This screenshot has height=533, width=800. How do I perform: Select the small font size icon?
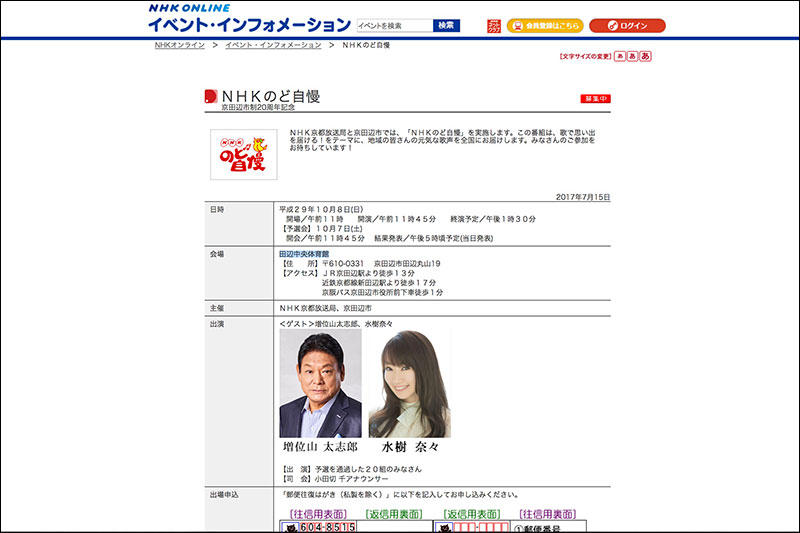click(620, 57)
